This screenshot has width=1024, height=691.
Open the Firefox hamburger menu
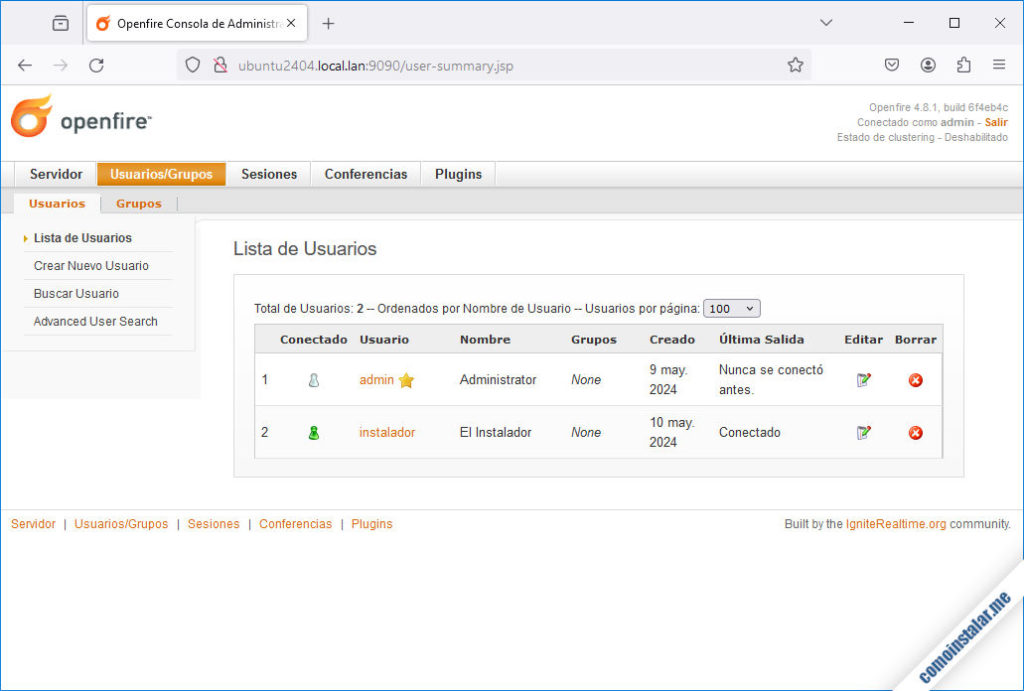999,65
